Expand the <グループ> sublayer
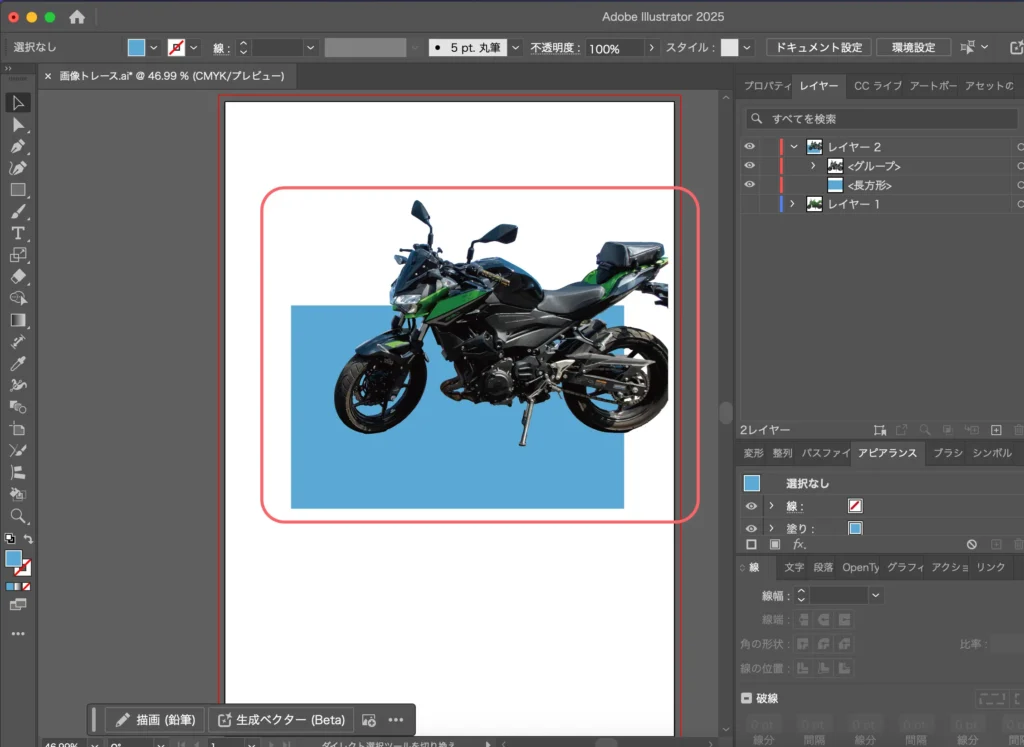Screen dimensions: 1024x747 point(813,166)
